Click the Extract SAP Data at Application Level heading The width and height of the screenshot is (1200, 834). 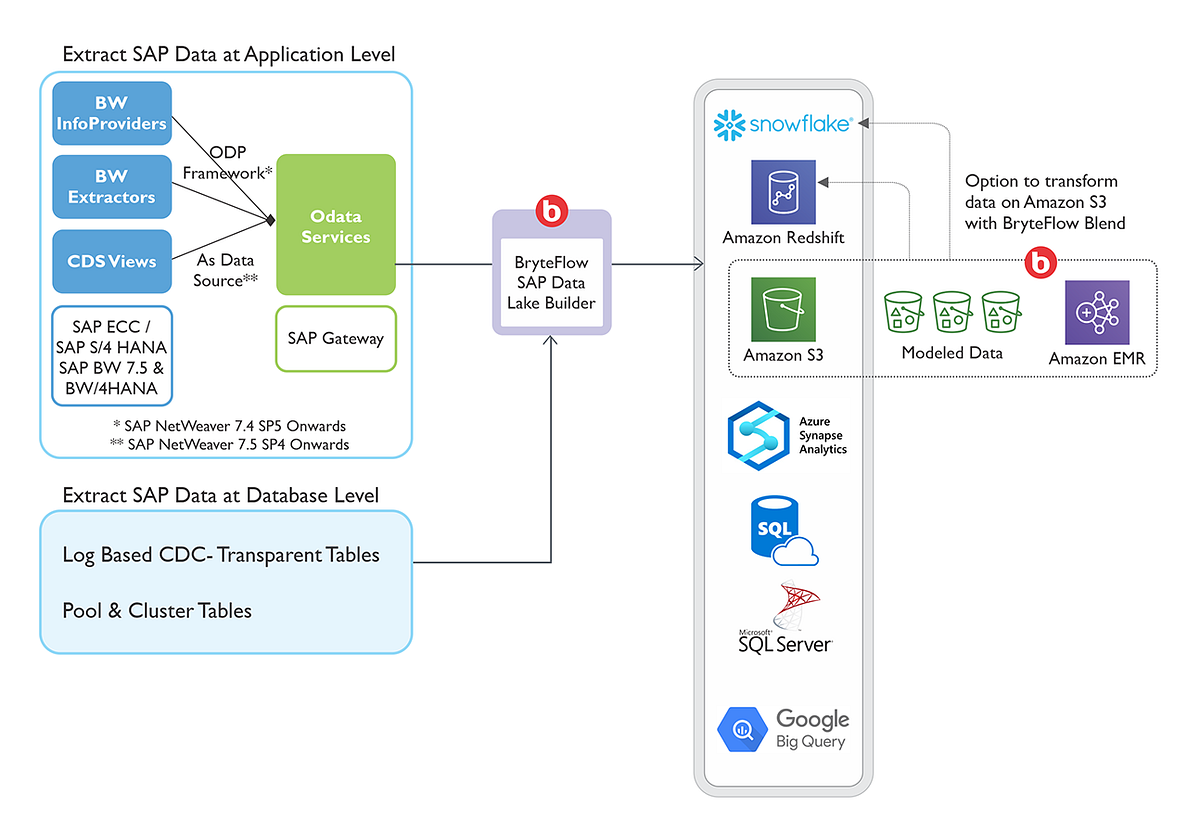coord(229,54)
